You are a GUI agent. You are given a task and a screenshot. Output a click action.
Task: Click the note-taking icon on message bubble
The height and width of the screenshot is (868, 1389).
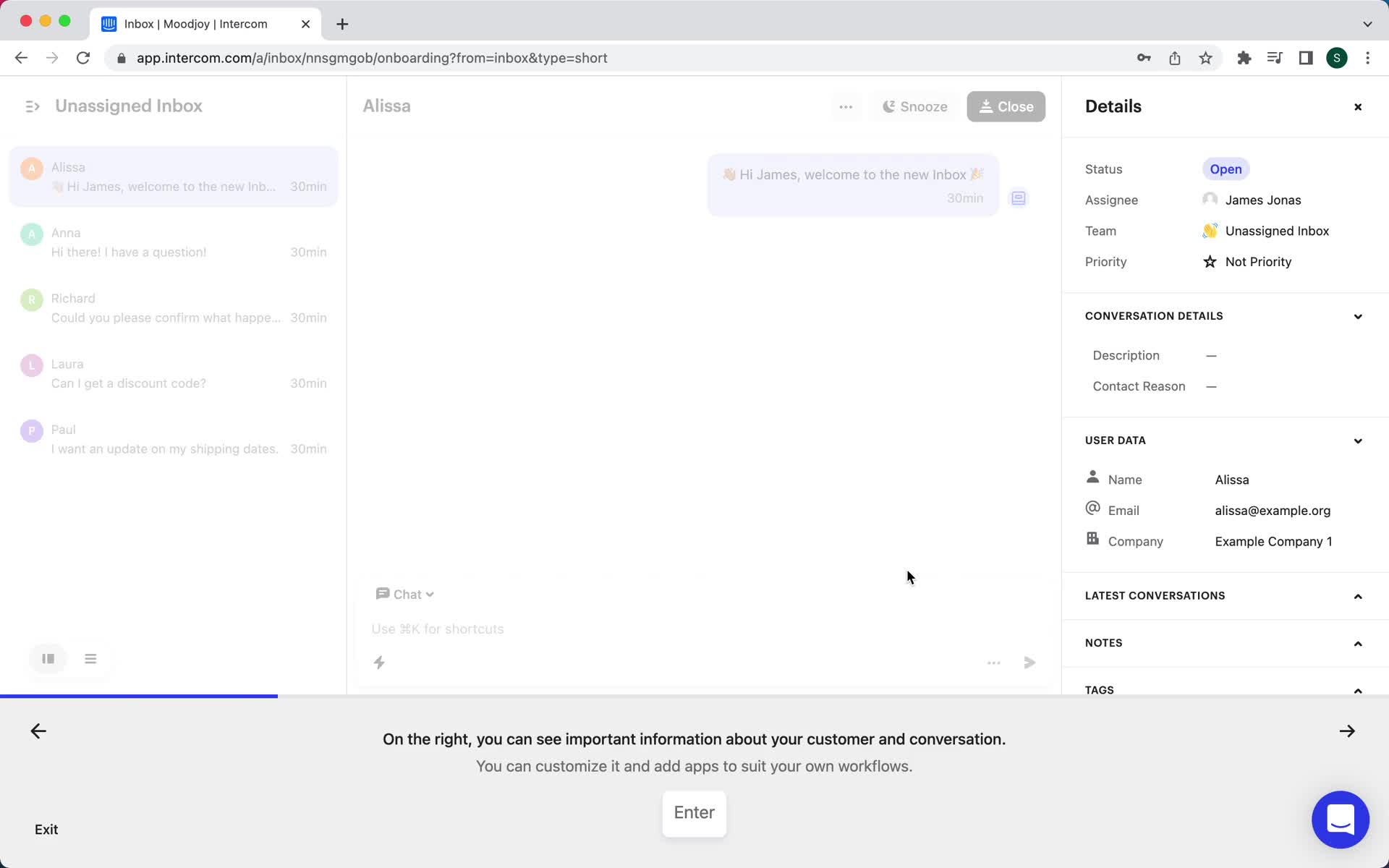(x=1019, y=197)
